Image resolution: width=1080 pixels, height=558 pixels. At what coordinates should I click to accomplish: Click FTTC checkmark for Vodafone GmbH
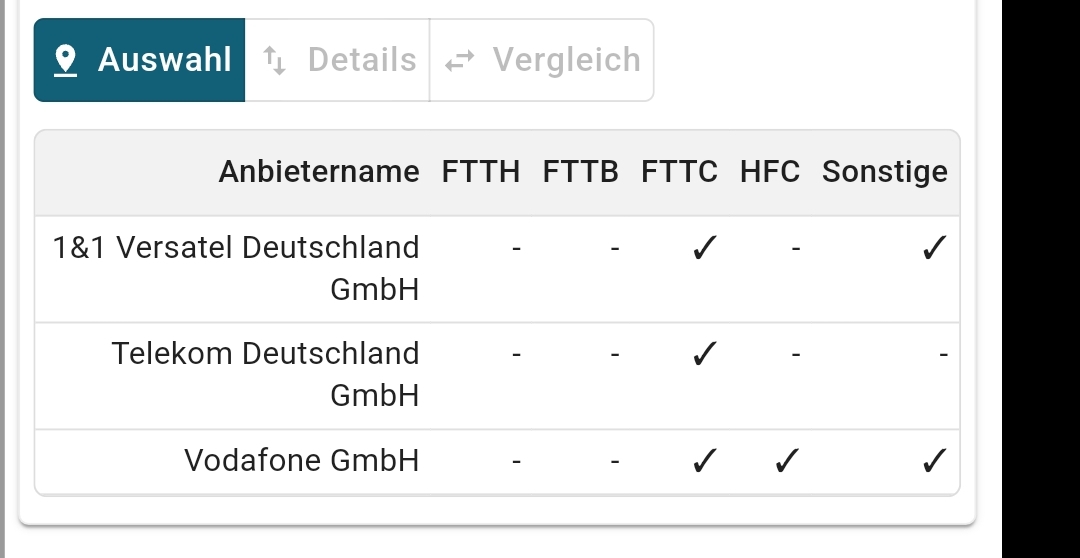tap(705, 461)
